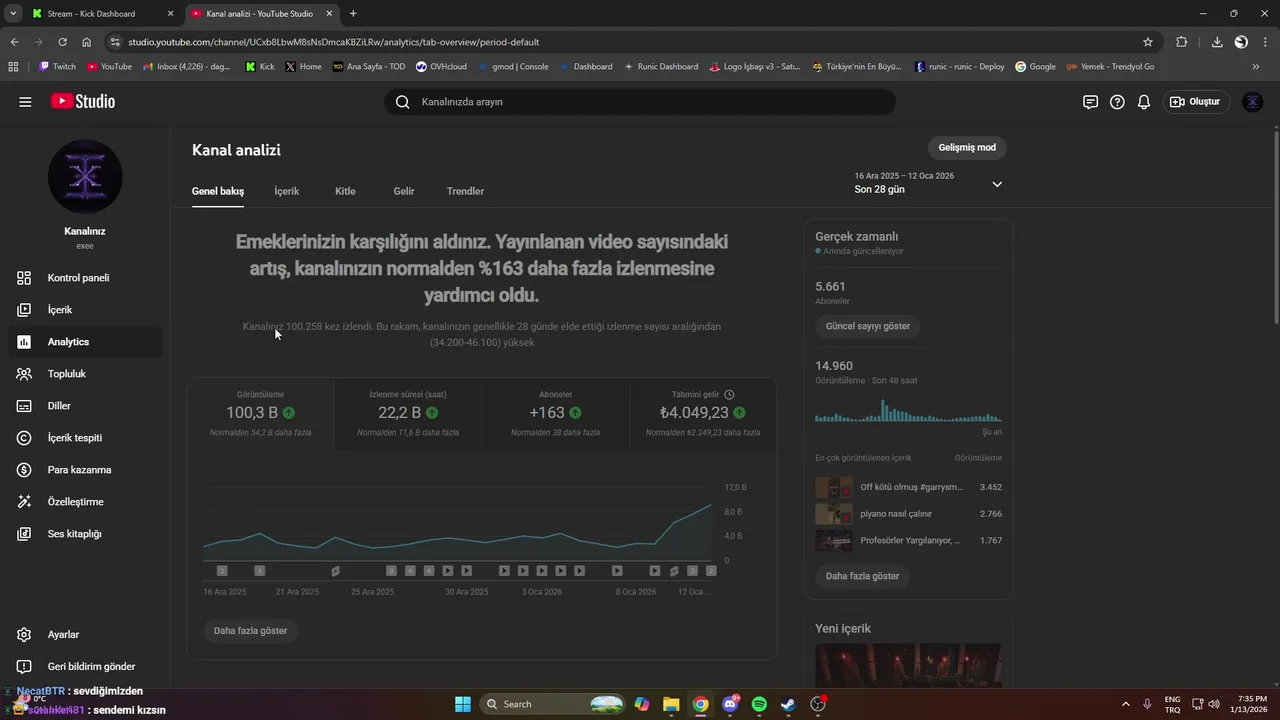
Task: Open the Runic Dashboard bookmark
Action: (660, 67)
